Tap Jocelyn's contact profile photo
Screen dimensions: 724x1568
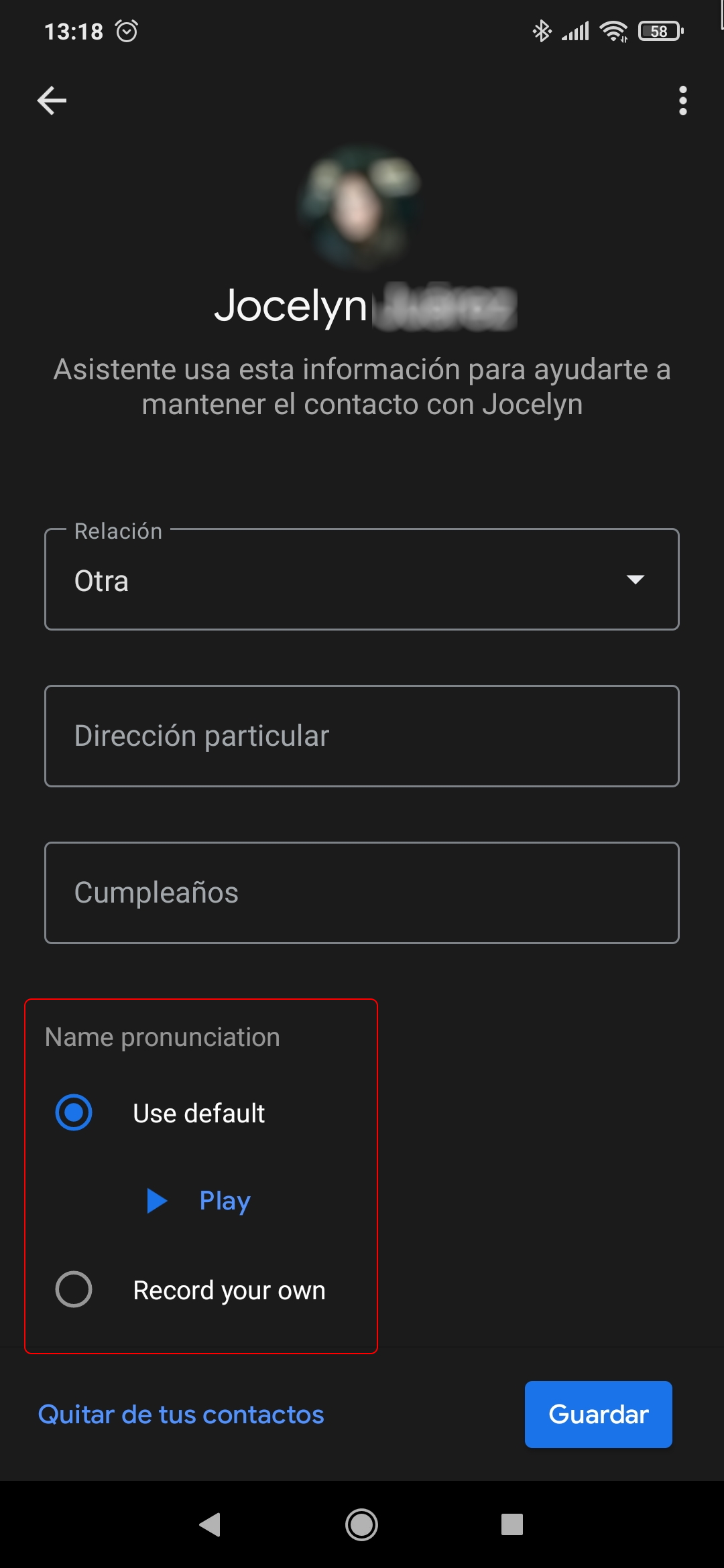(361, 208)
